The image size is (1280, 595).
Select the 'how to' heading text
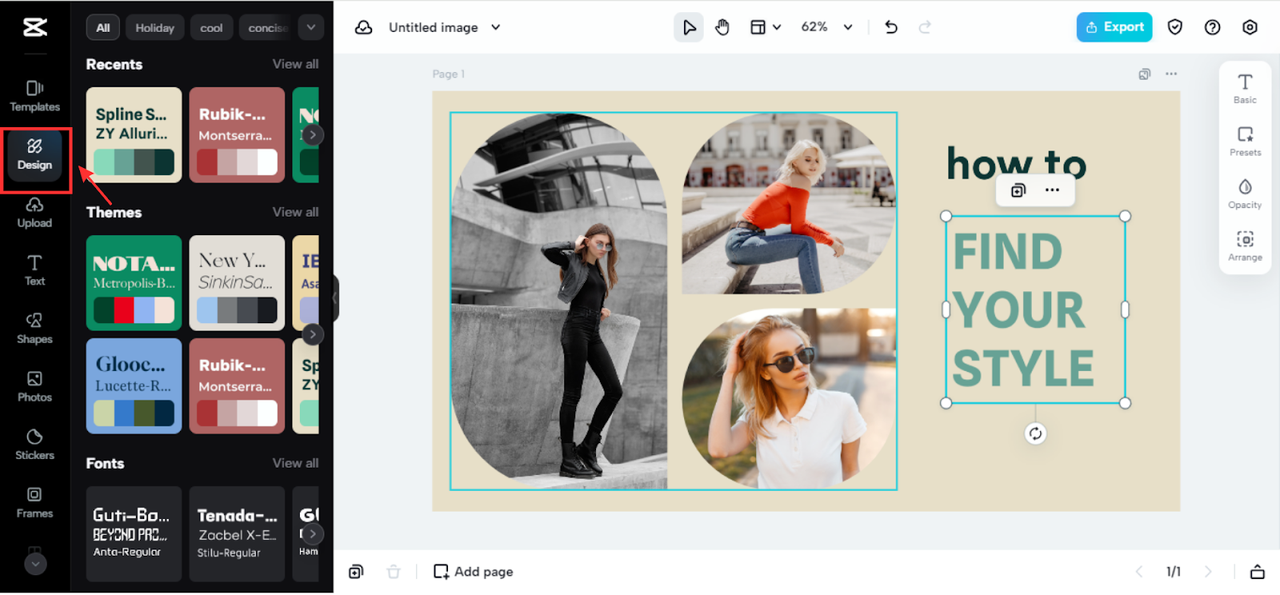(1016, 164)
